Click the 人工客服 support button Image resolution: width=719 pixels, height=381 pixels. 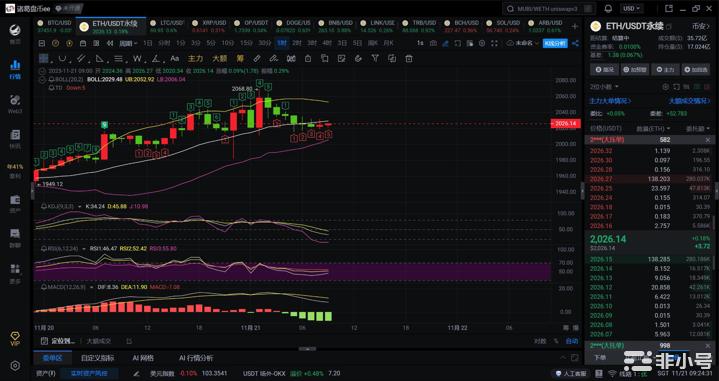tap(571, 374)
